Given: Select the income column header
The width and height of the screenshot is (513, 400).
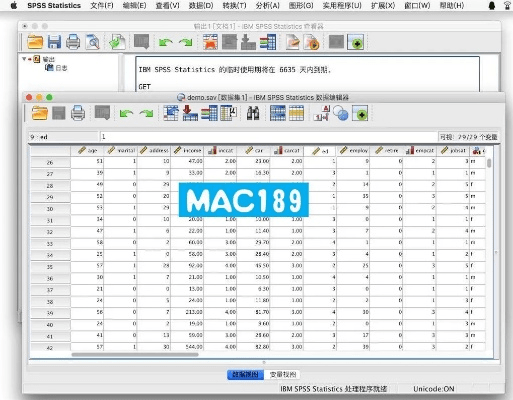Looking at the screenshot, I should [x=187, y=151].
